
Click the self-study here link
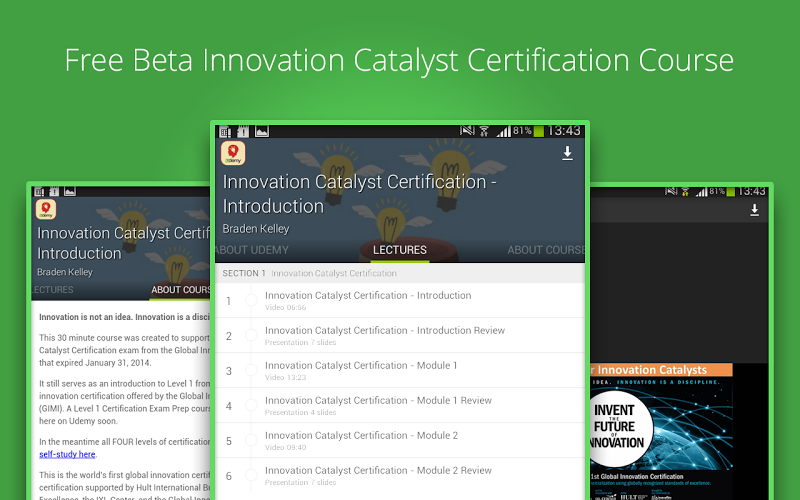(x=67, y=454)
